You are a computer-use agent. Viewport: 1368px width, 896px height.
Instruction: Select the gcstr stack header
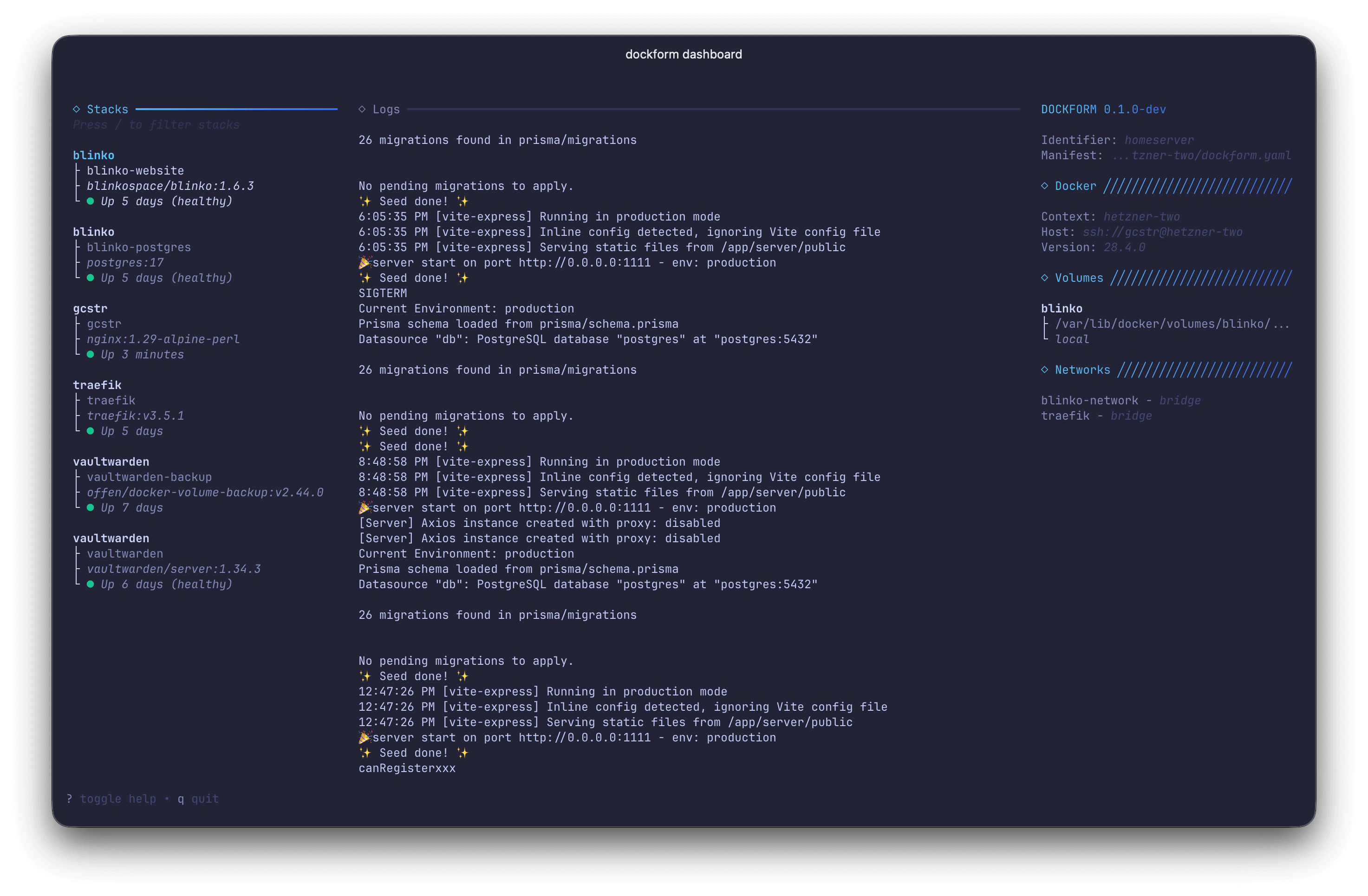90,309
